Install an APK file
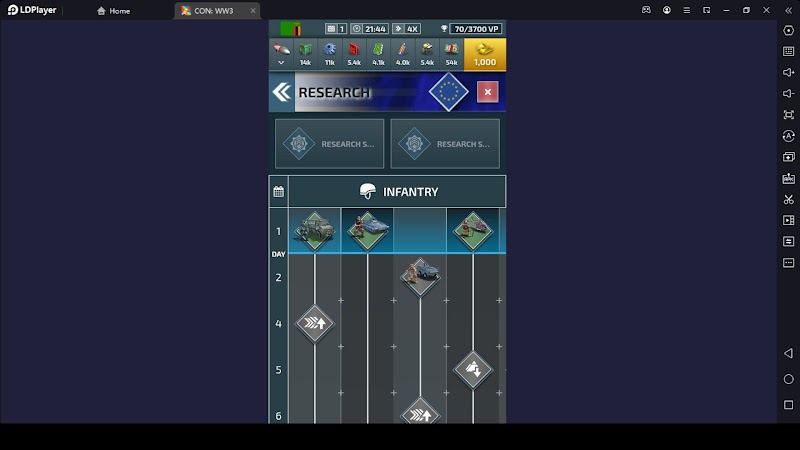This screenshot has height=450, width=800. [788, 178]
